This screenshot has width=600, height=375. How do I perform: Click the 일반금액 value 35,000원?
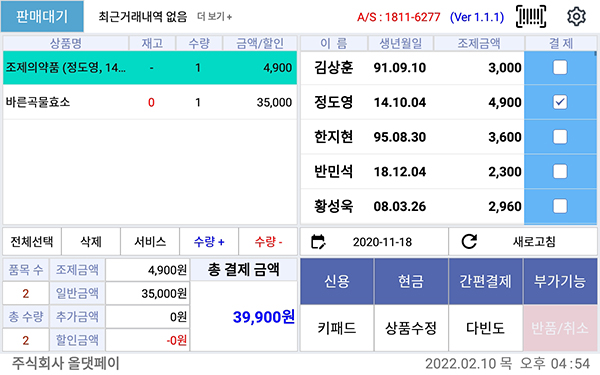click(x=164, y=293)
